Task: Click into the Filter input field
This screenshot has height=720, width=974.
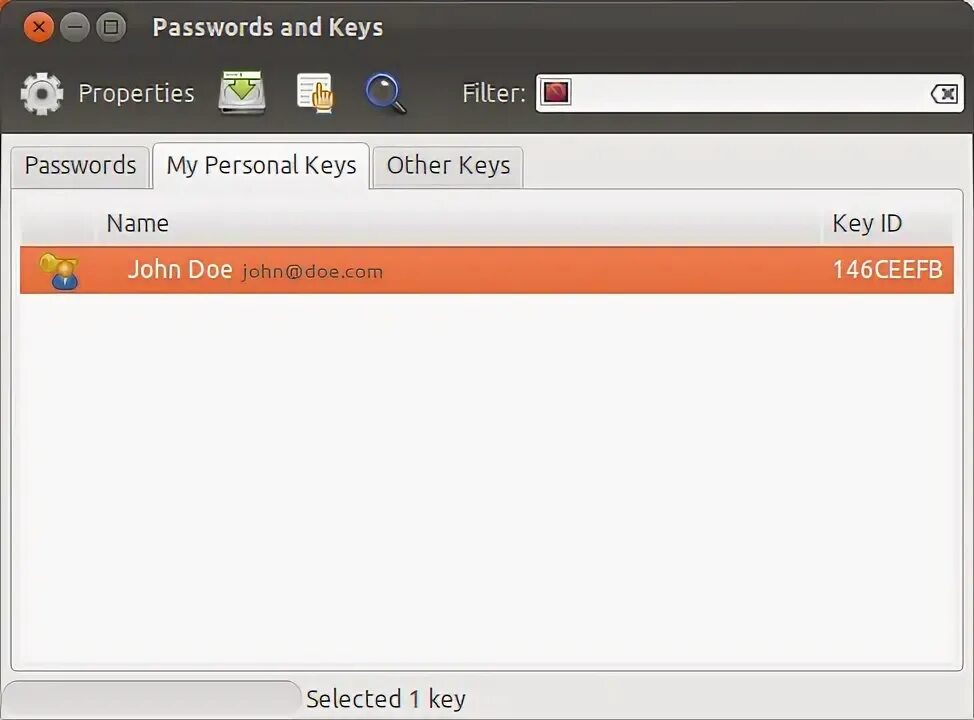Action: tap(750, 93)
